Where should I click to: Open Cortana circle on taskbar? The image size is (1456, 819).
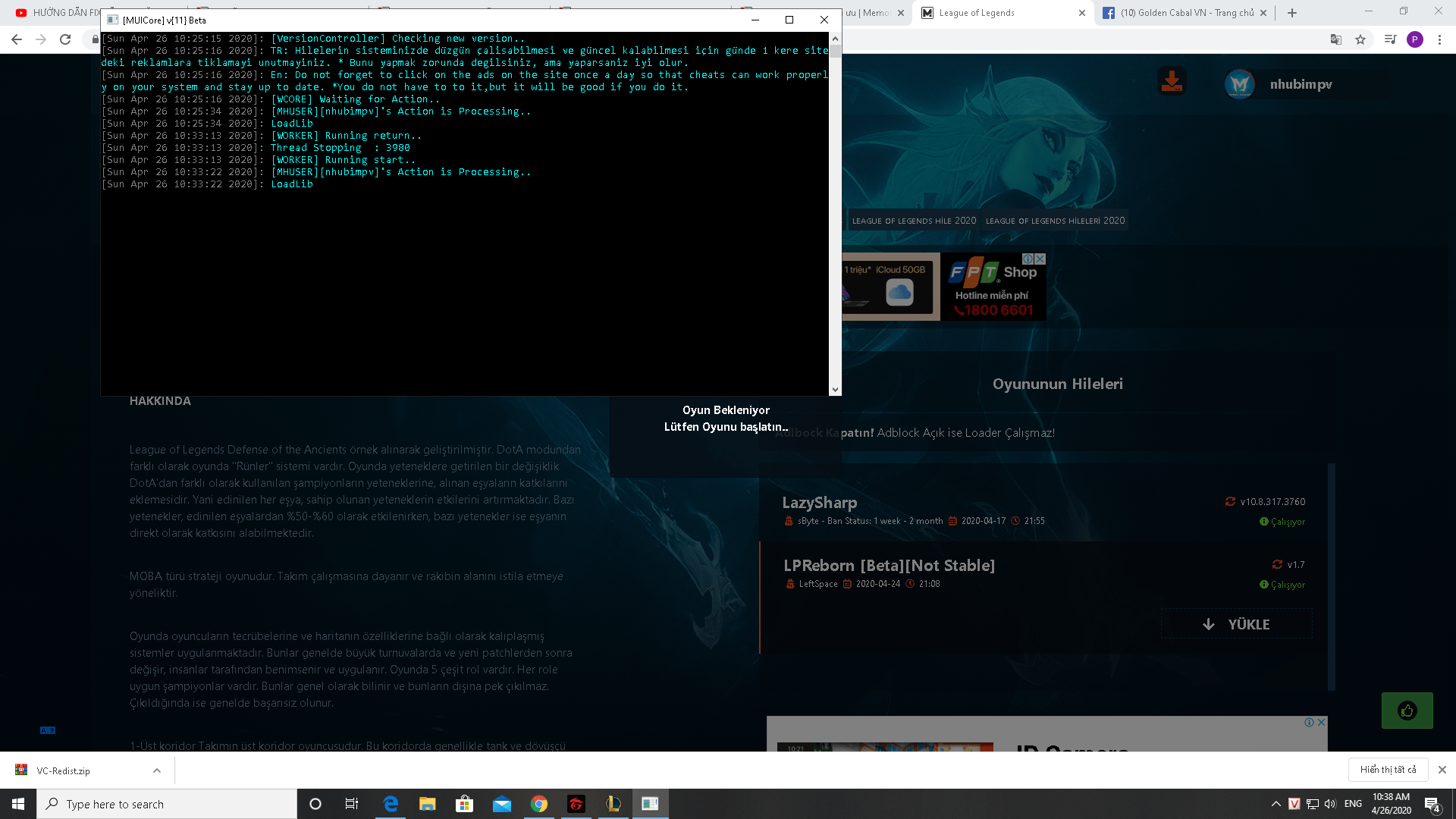coord(315,804)
